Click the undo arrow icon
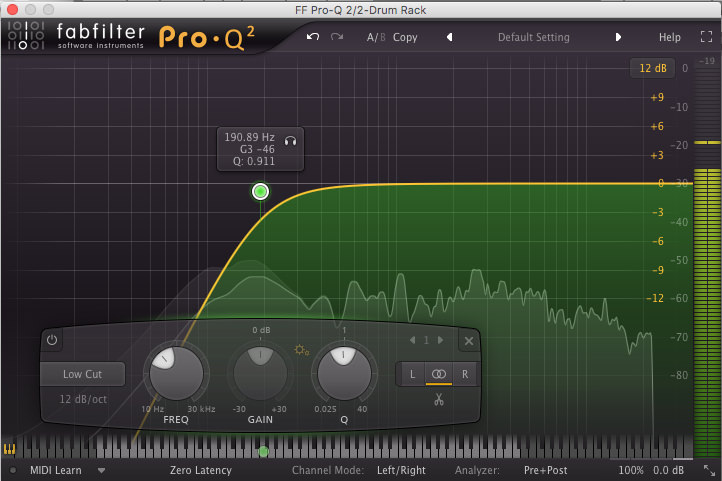Screen dimensions: 722x481 313,37
